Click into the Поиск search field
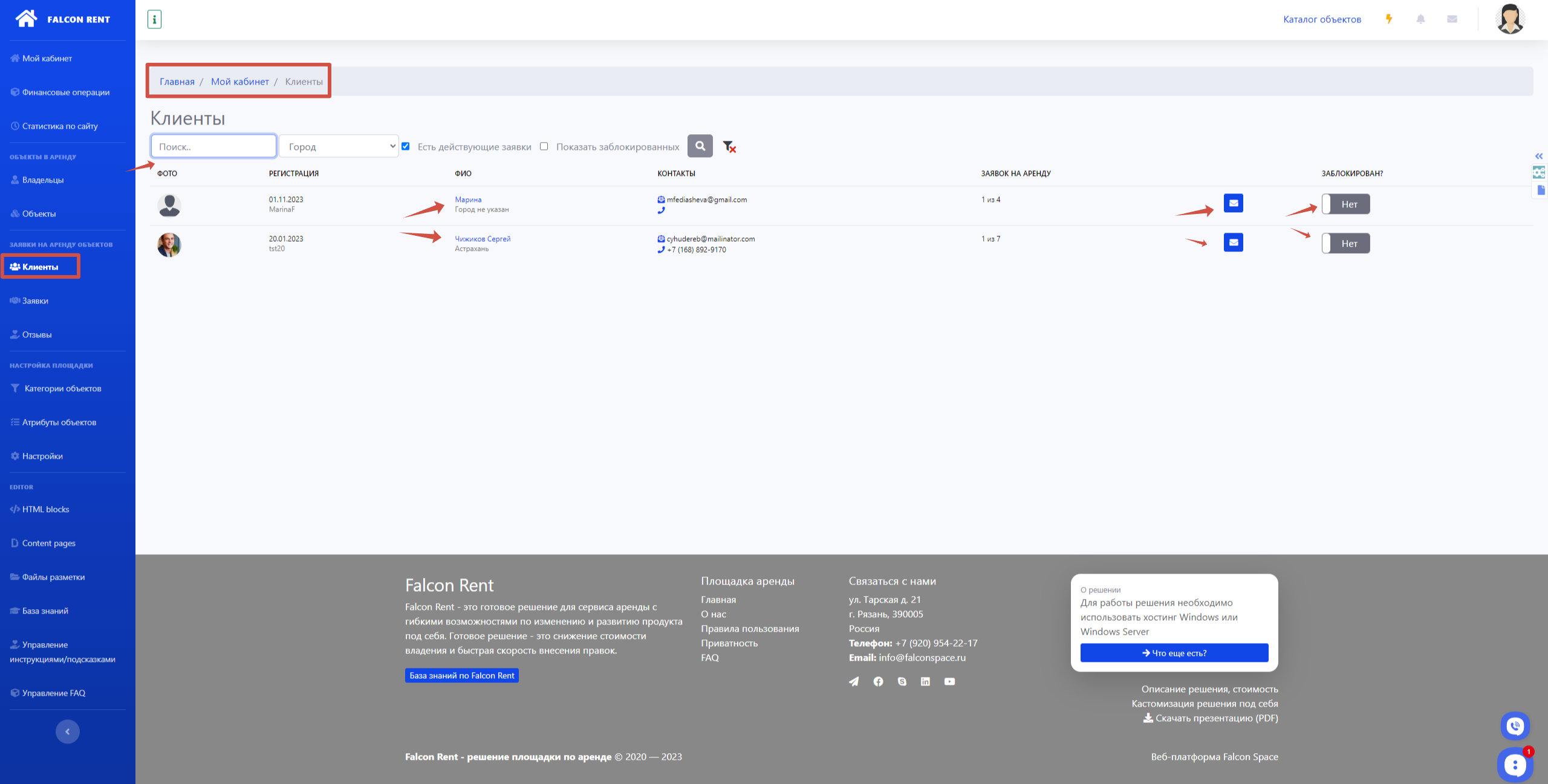Screen dimensions: 1548x784 pyautogui.click(x=213, y=146)
